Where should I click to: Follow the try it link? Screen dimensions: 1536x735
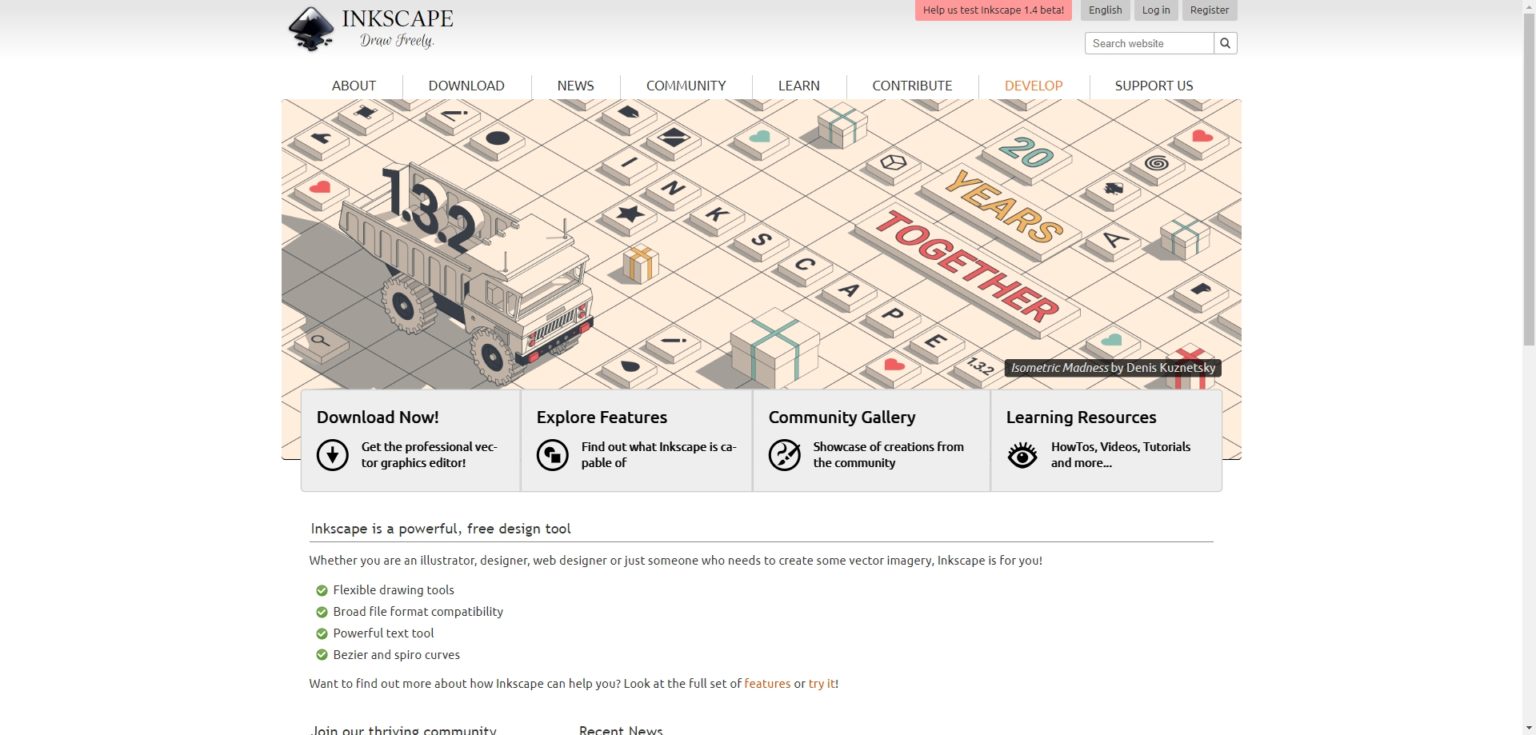pos(822,684)
